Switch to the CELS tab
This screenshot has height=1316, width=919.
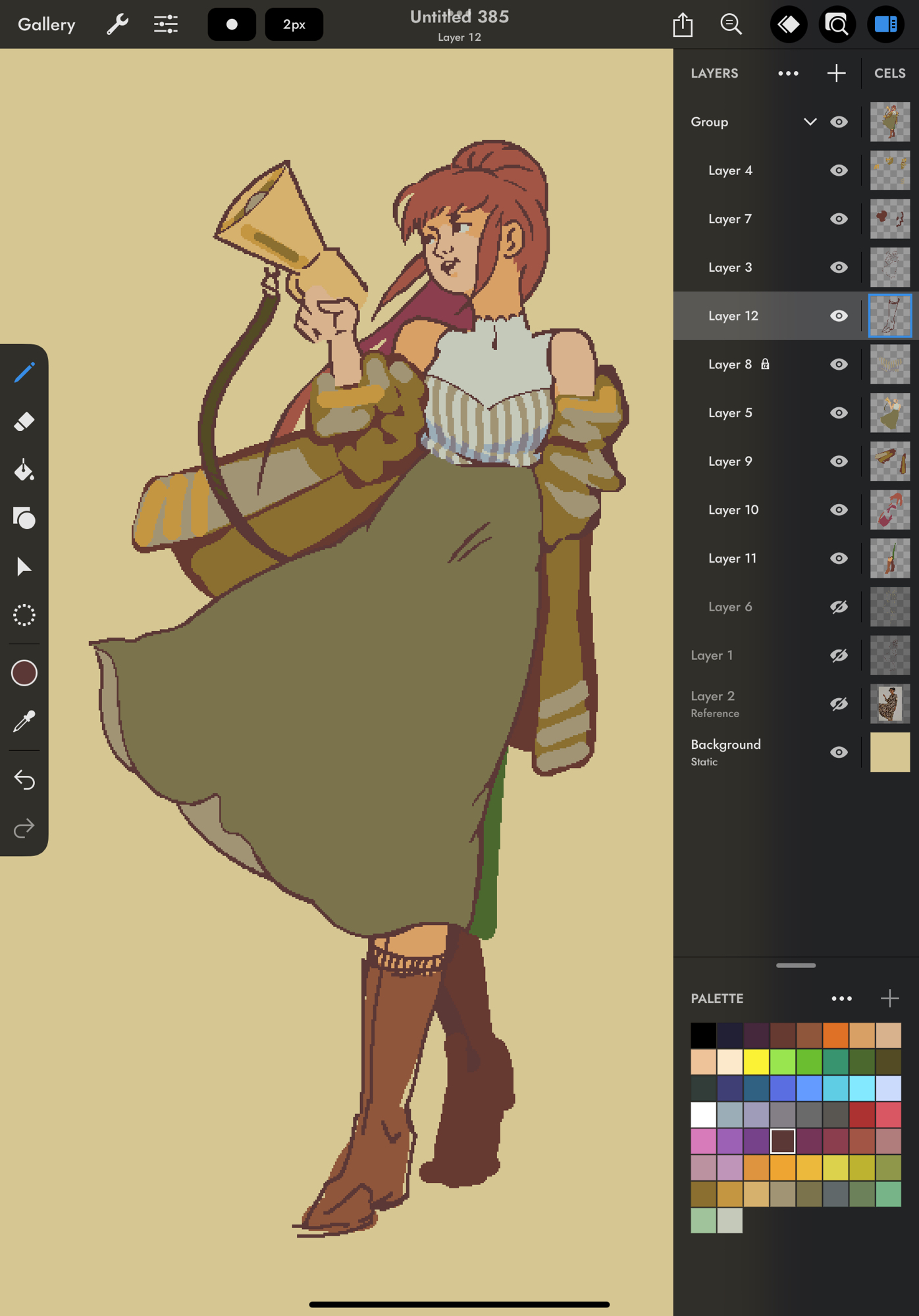(x=889, y=73)
